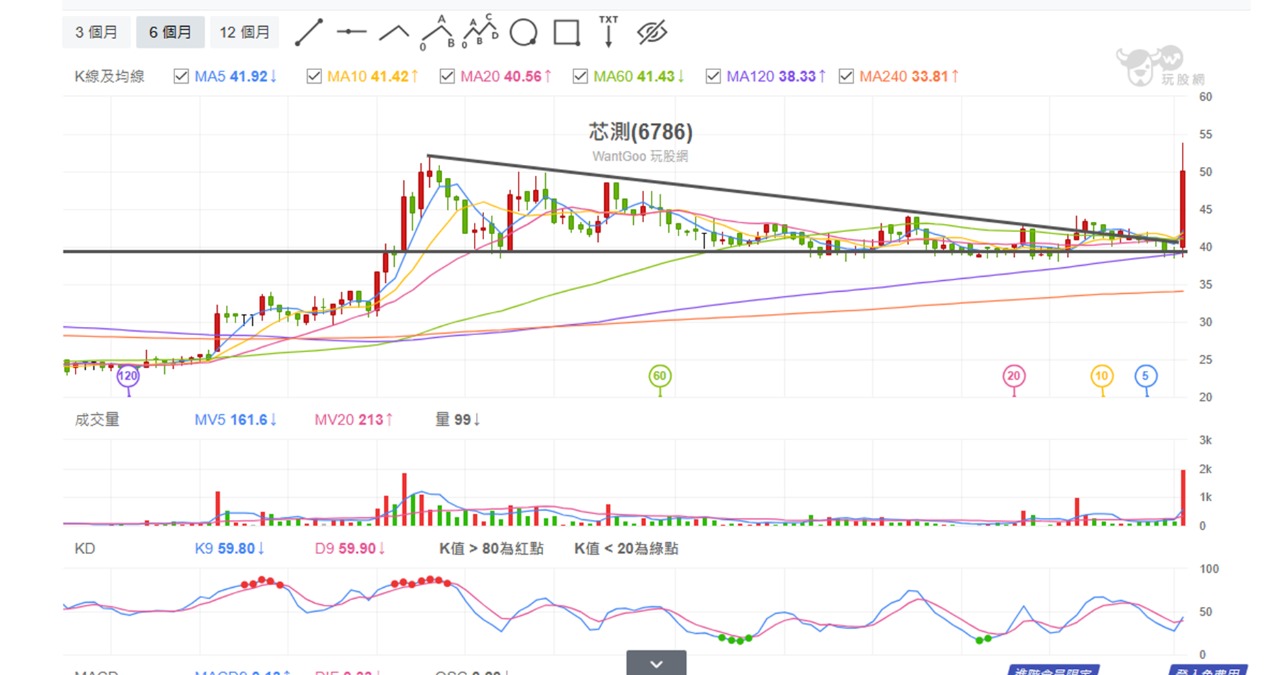
Task: Click the K值 < 20為綠點 legend text
Action: pos(627,549)
